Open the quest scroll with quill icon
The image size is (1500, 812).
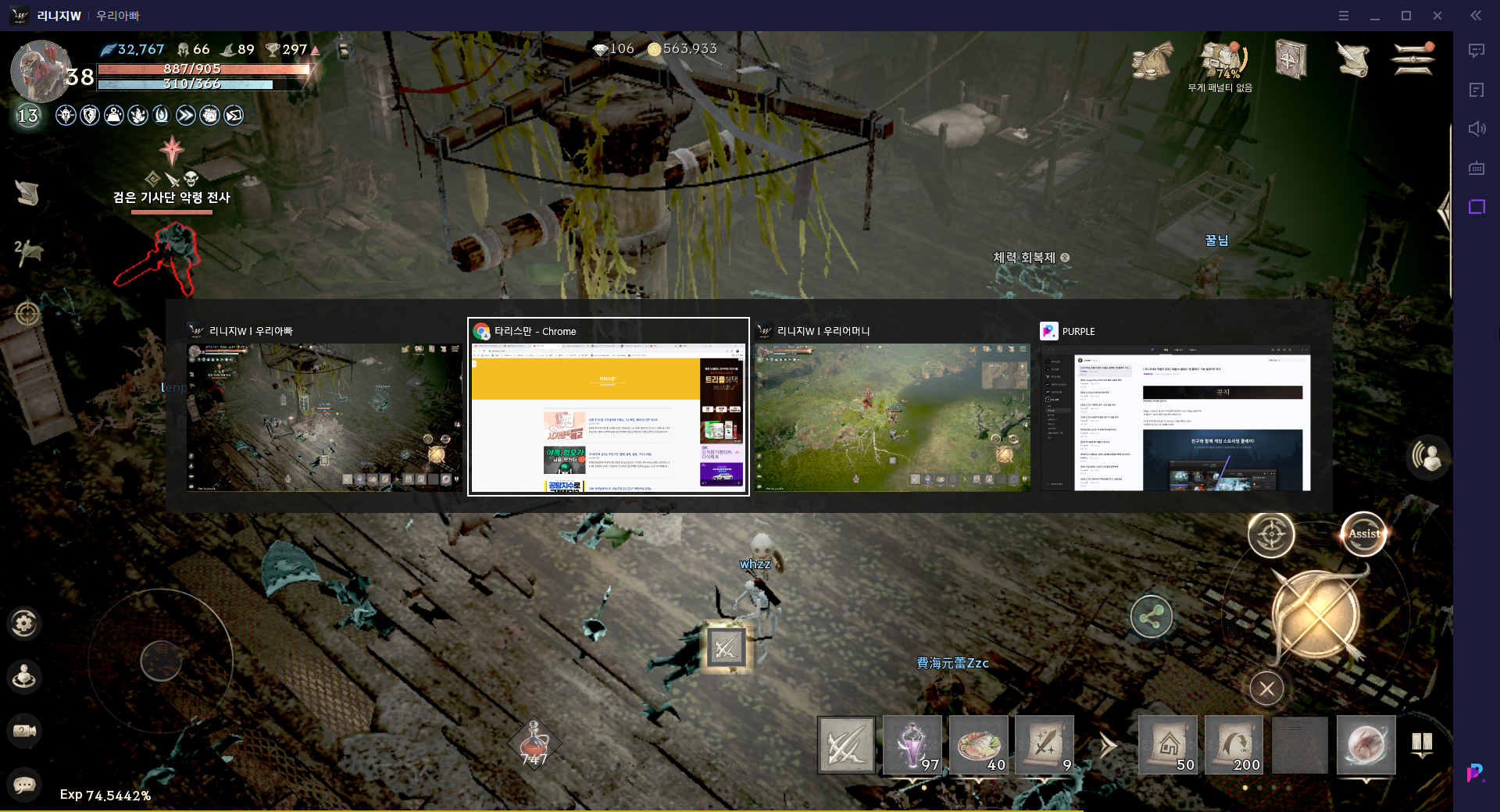point(1353,59)
